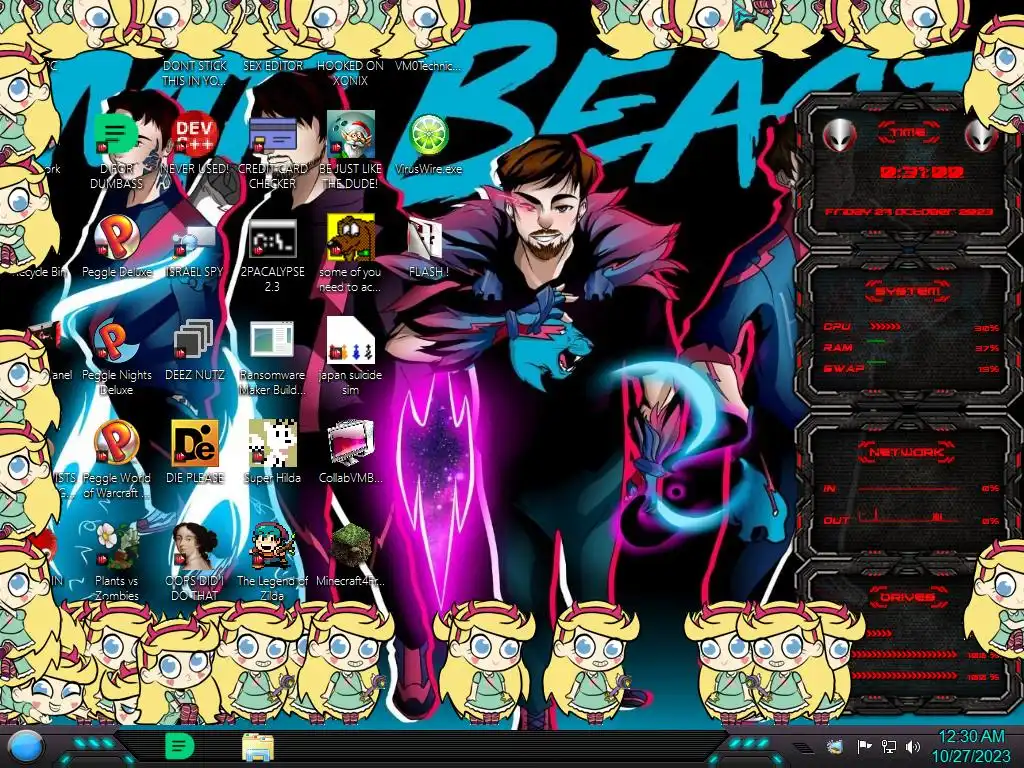Open the 2PACALYPSE 2.3 command prompt icon
Image resolution: width=1024 pixels, height=768 pixels.
pos(272,238)
